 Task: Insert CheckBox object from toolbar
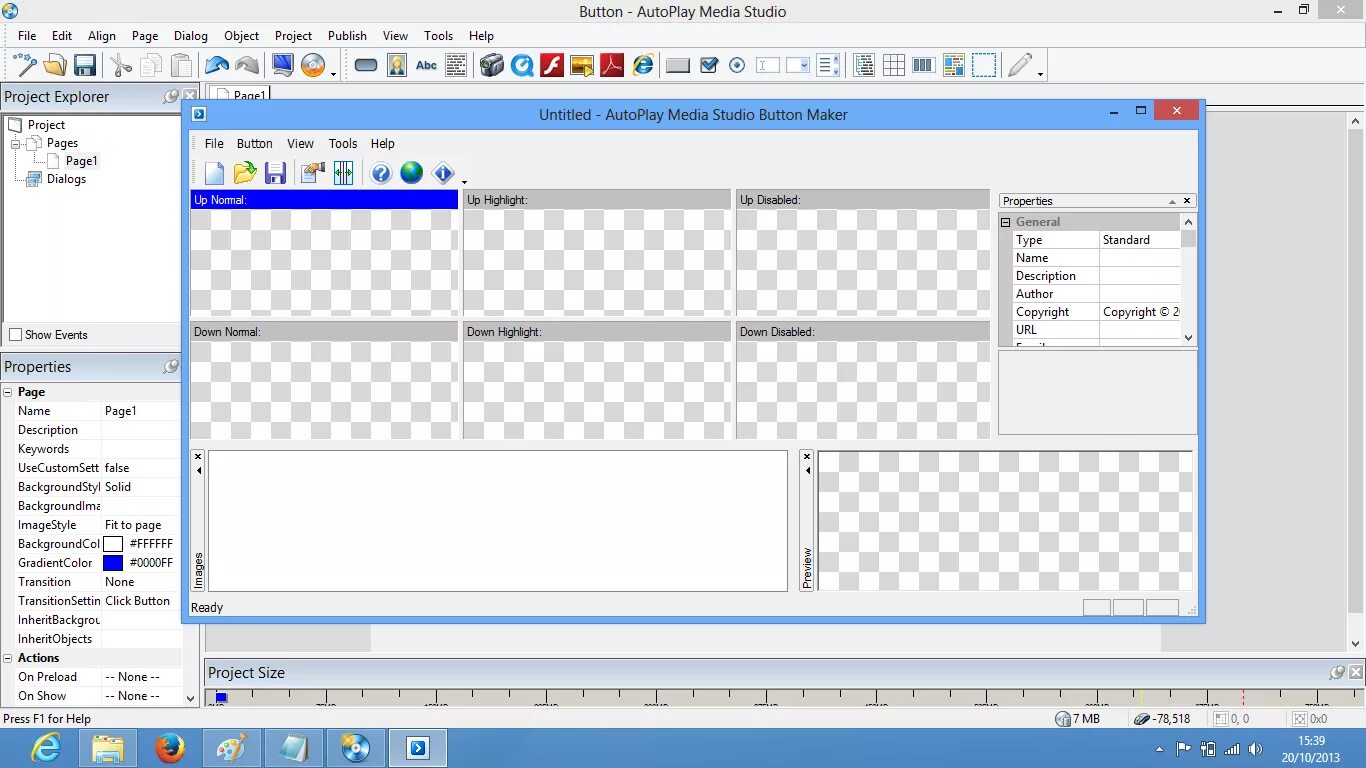pos(709,66)
